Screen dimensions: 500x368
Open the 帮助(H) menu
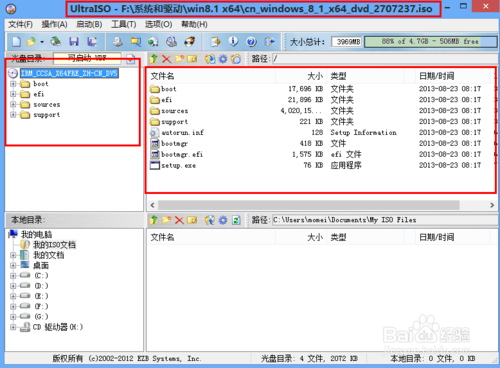pos(194,24)
